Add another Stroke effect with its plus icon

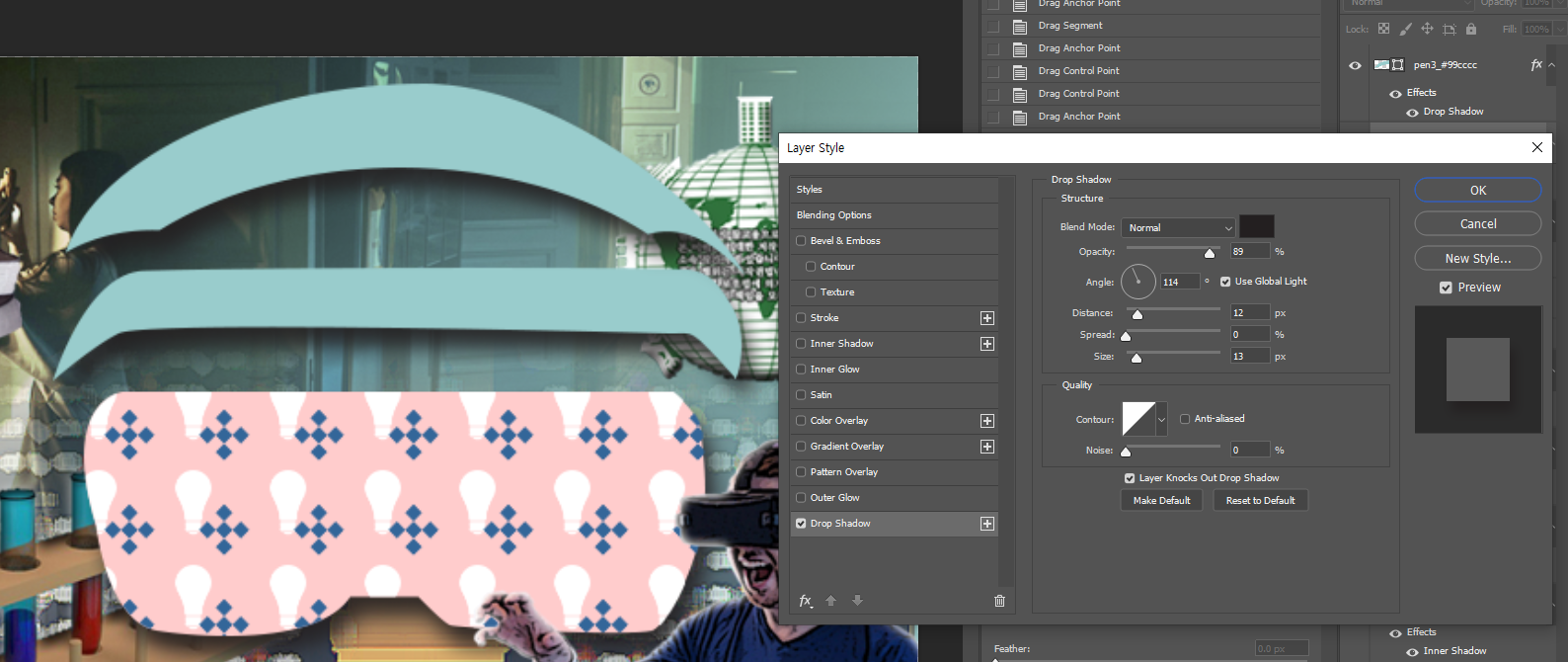pos(986,318)
